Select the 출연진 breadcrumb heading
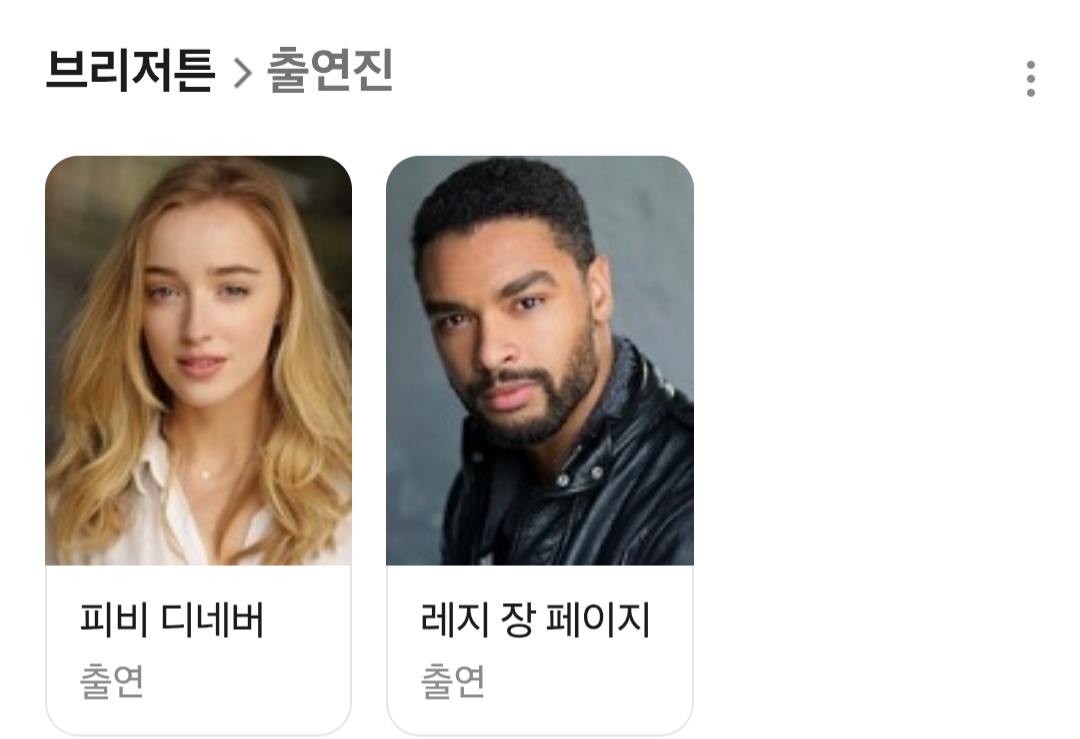Viewport: 1080px width, 739px height. click(x=329, y=70)
